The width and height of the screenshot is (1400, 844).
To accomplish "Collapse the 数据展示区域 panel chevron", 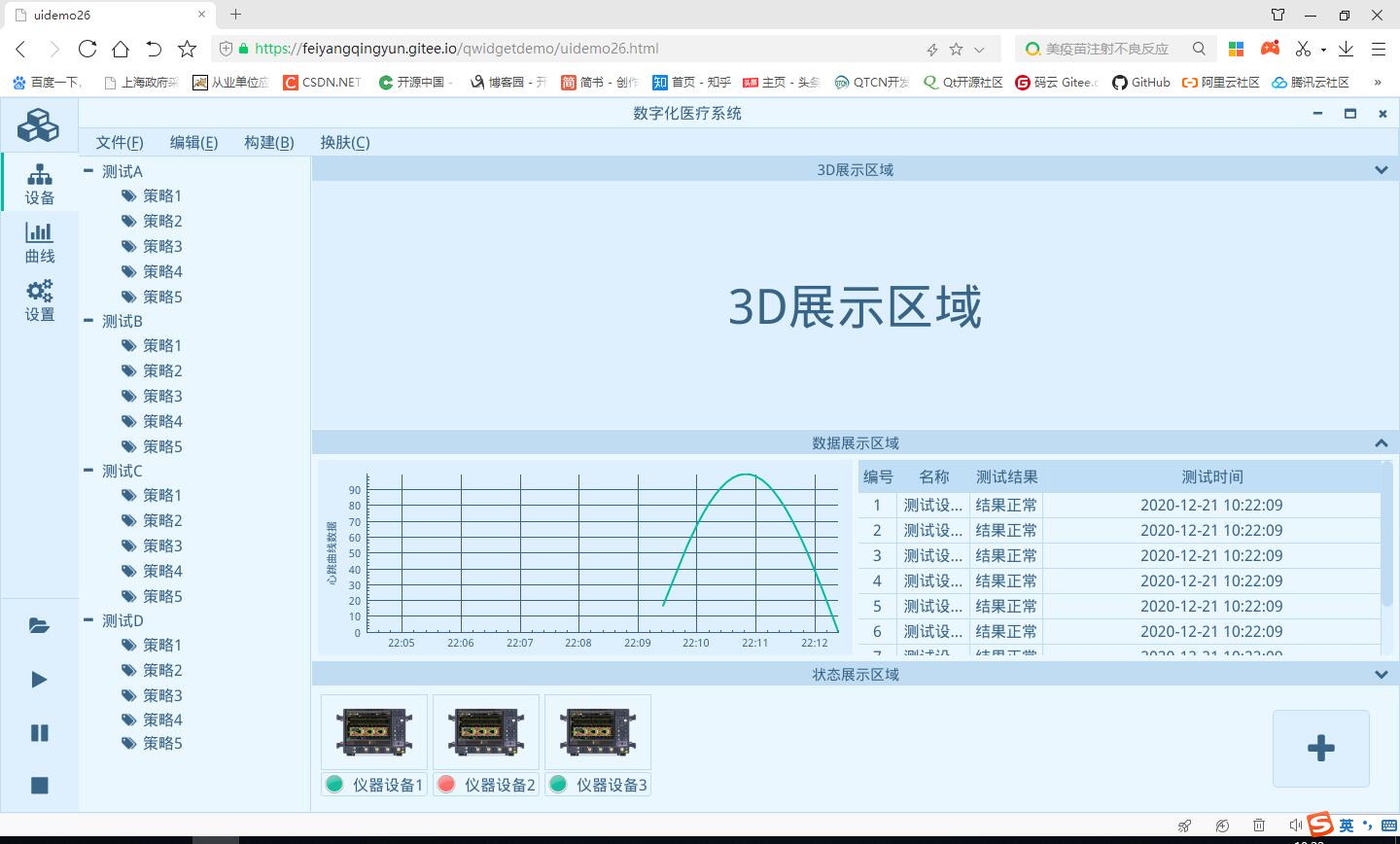I will (1381, 443).
